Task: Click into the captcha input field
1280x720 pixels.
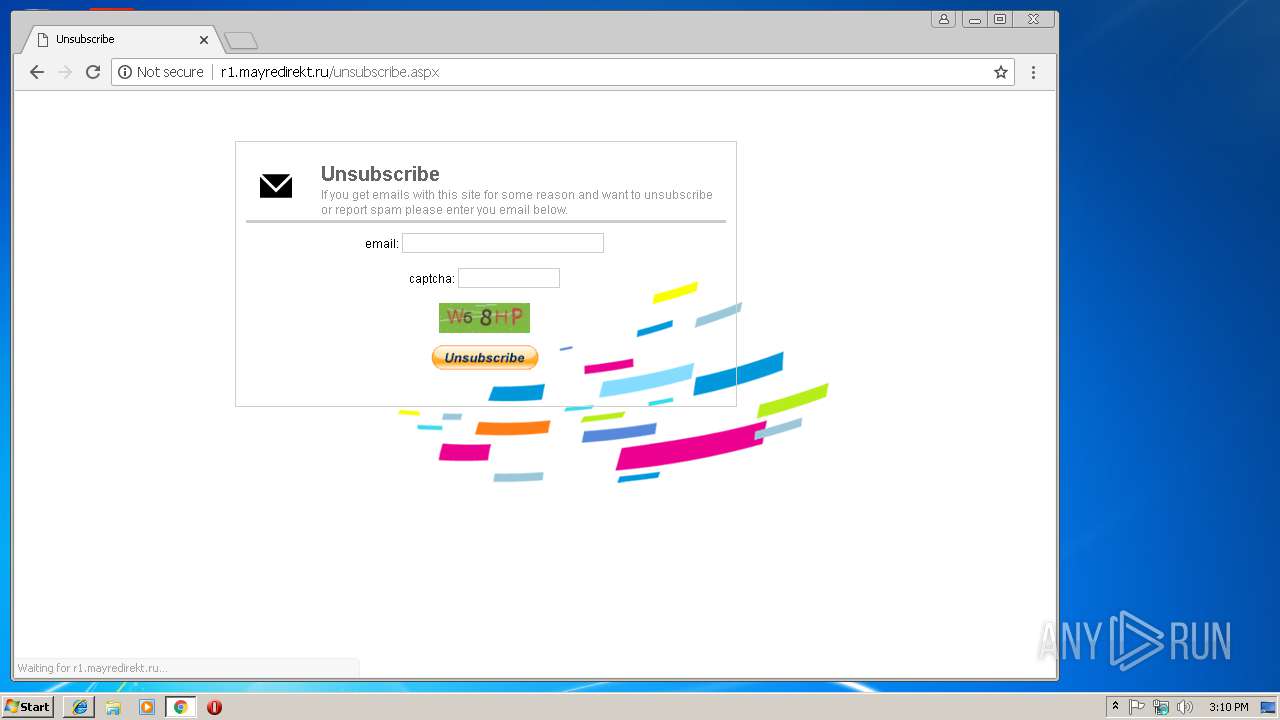Action: pos(509,278)
